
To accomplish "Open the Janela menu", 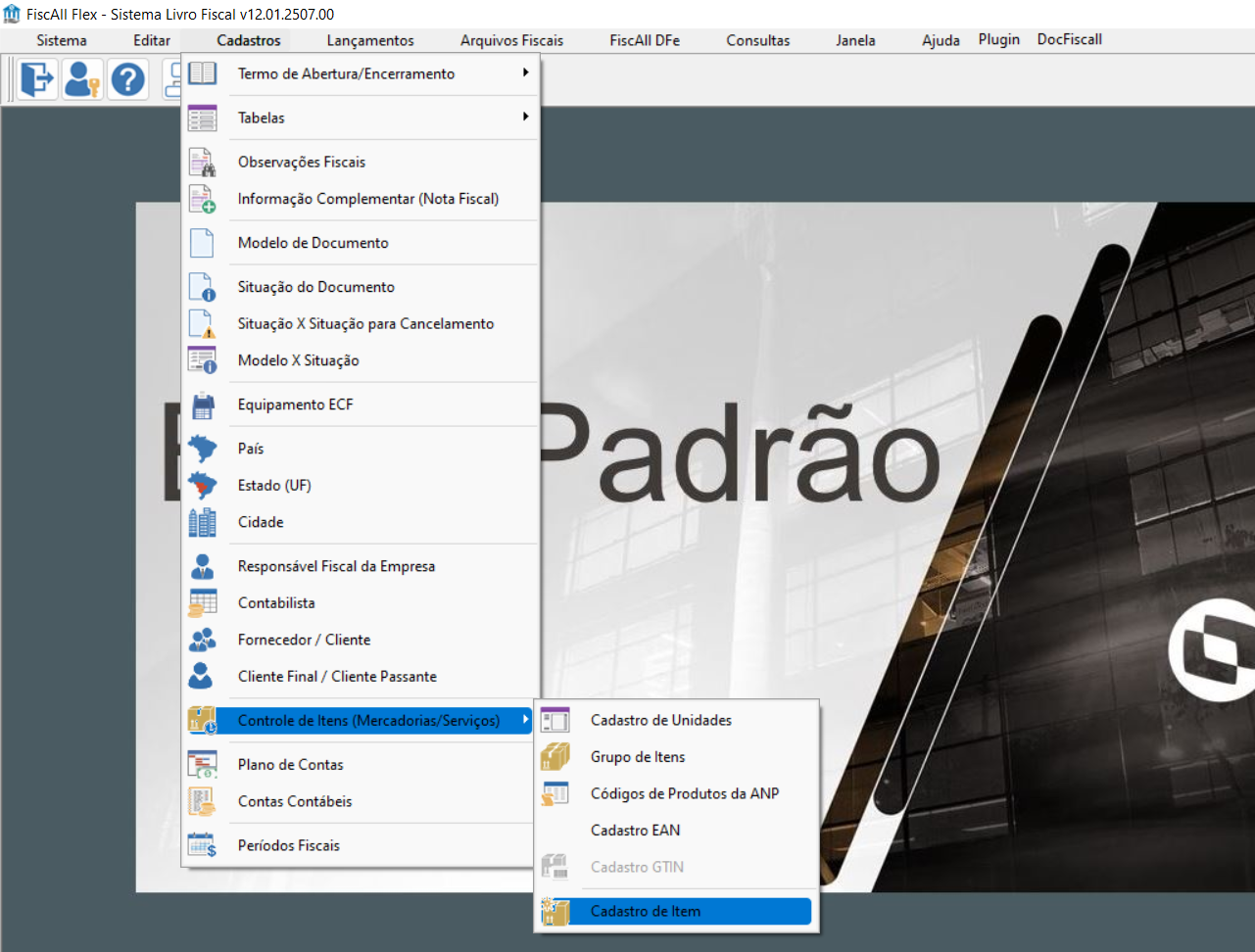I will 855,40.
